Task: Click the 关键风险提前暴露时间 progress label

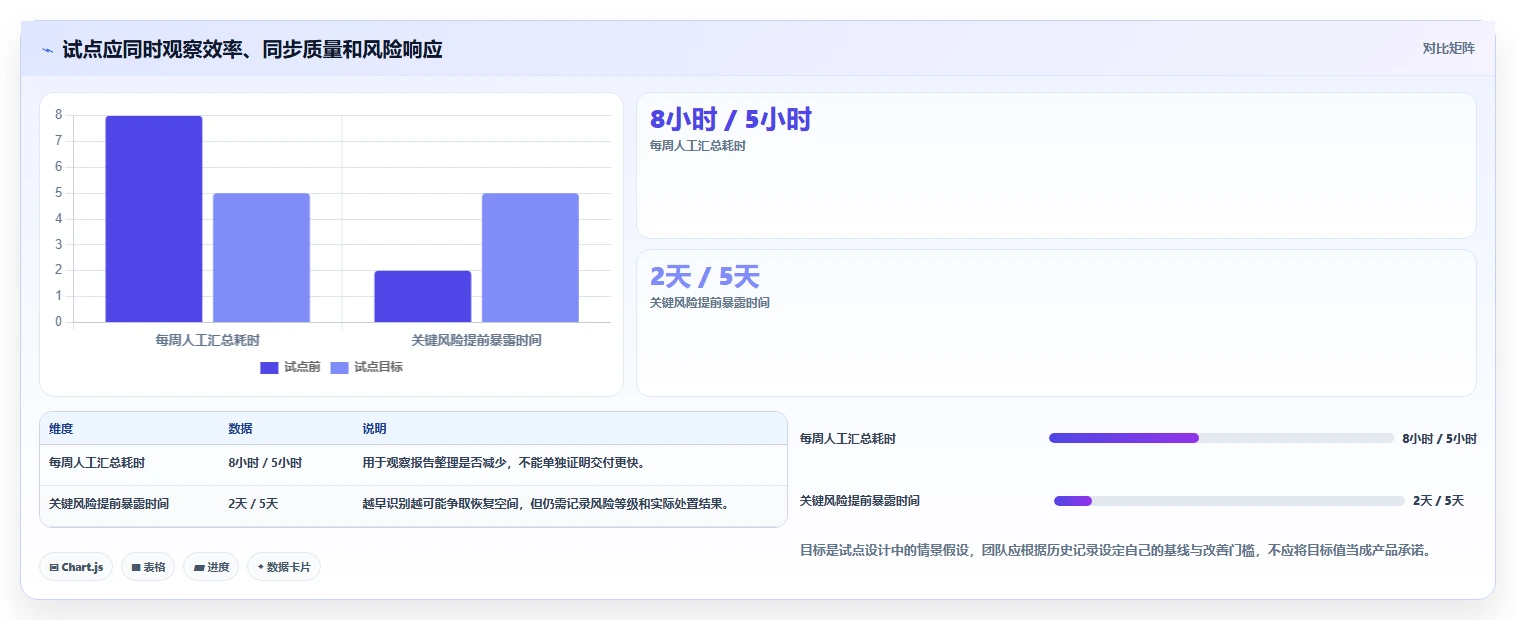Action: tap(860, 501)
